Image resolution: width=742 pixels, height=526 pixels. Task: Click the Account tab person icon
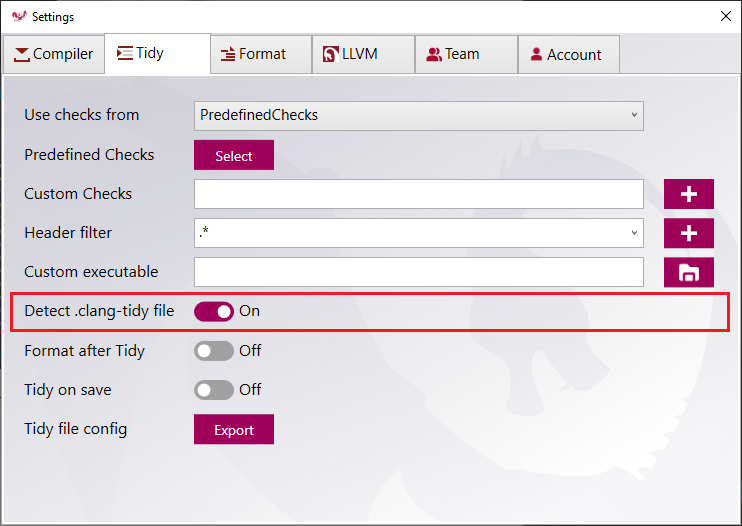(x=537, y=54)
